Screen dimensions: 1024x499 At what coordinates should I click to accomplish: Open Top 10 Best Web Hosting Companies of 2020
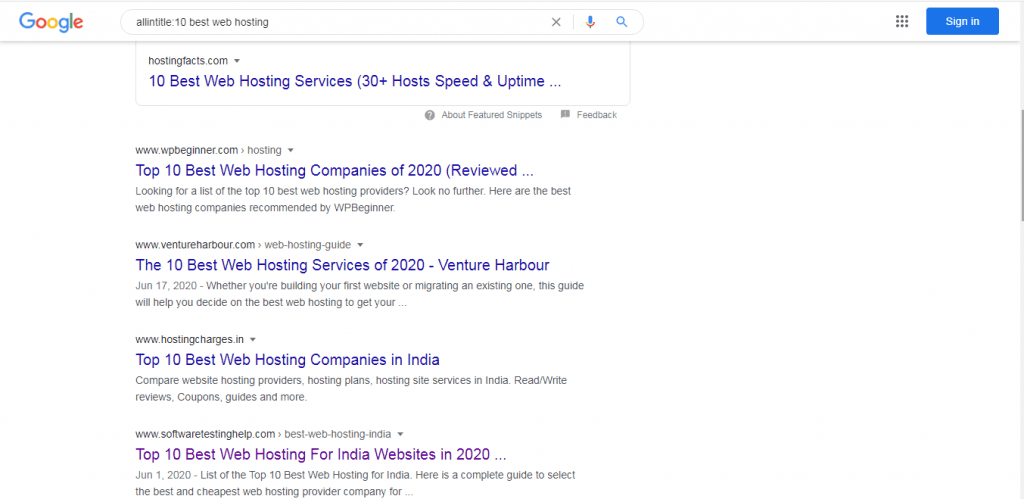pyautogui.click(x=334, y=170)
